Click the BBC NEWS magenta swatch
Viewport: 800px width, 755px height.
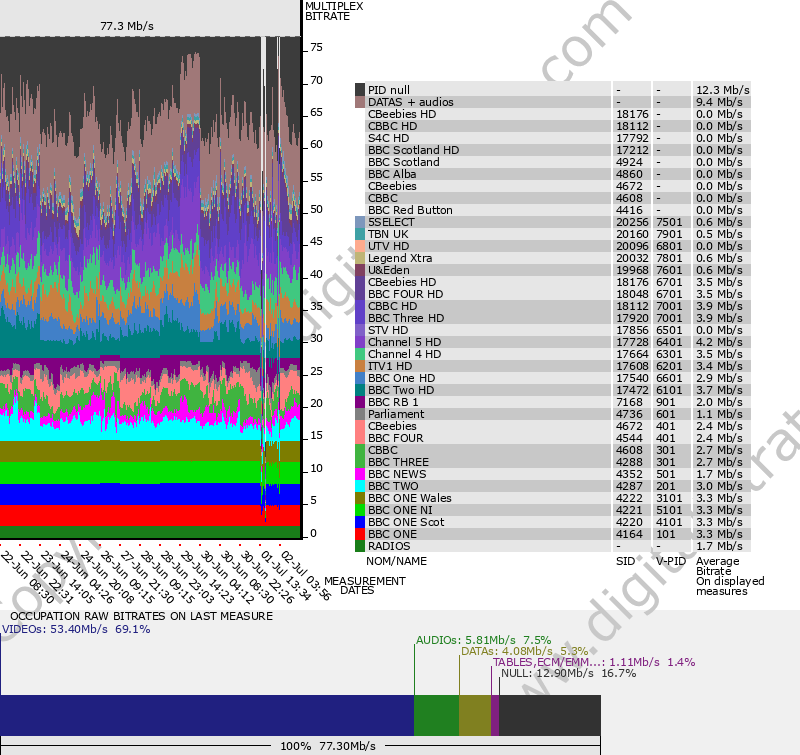point(360,474)
